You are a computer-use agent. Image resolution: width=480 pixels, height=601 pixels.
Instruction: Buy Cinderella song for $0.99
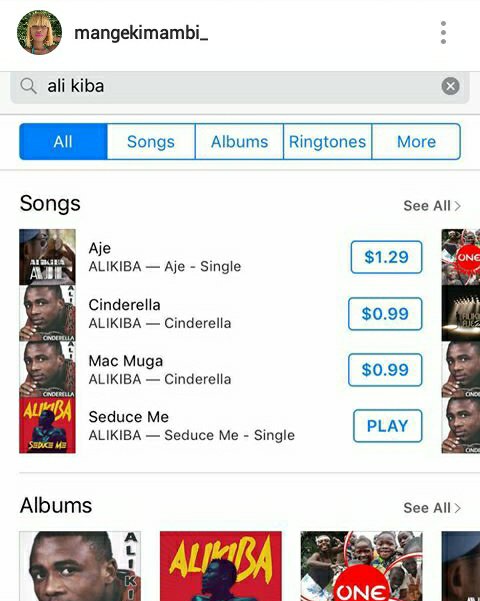[385, 314]
